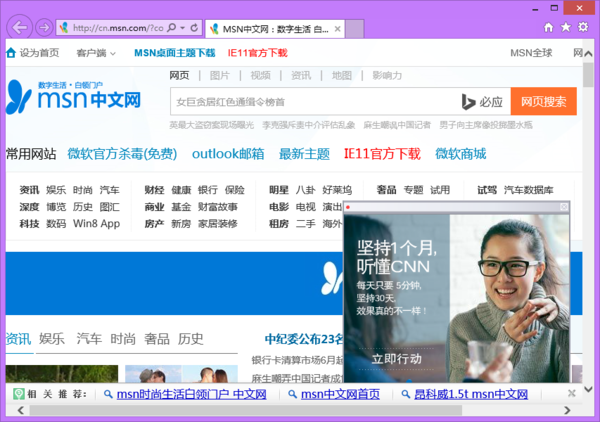600x422 pixels.
Task: Click the green map pin recommendation icon
Action: coord(19,394)
